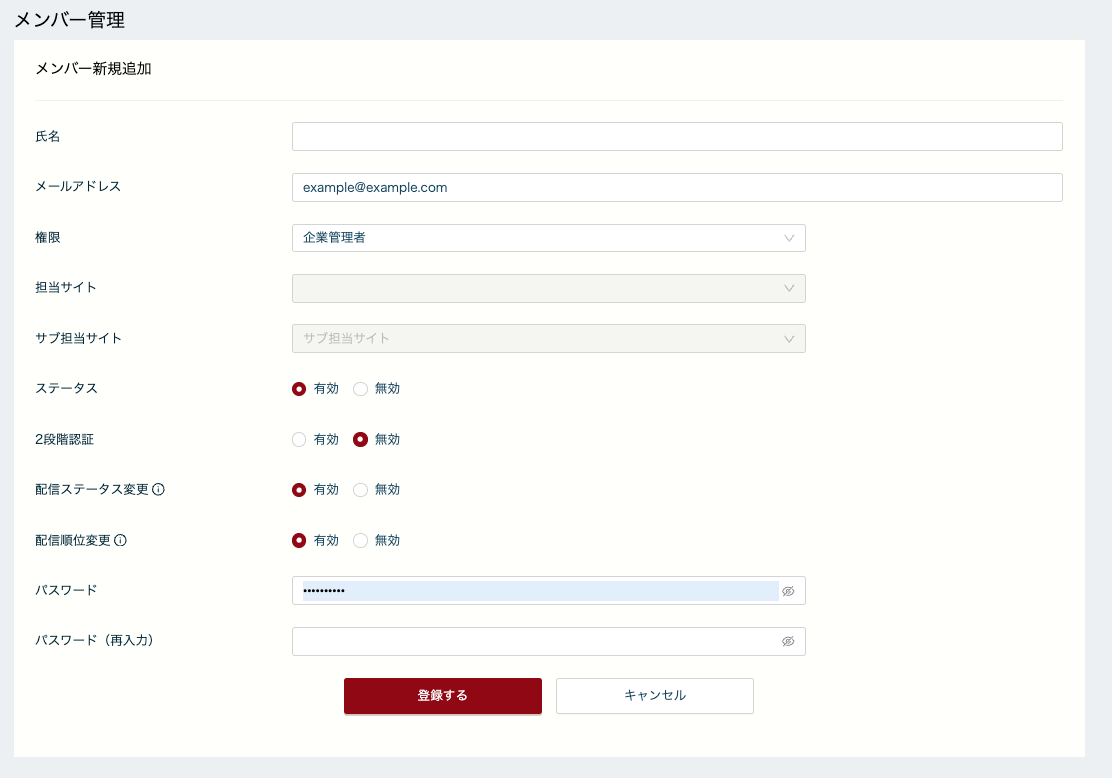Choose 無効 for 配信ステータス変更

point(360,490)
